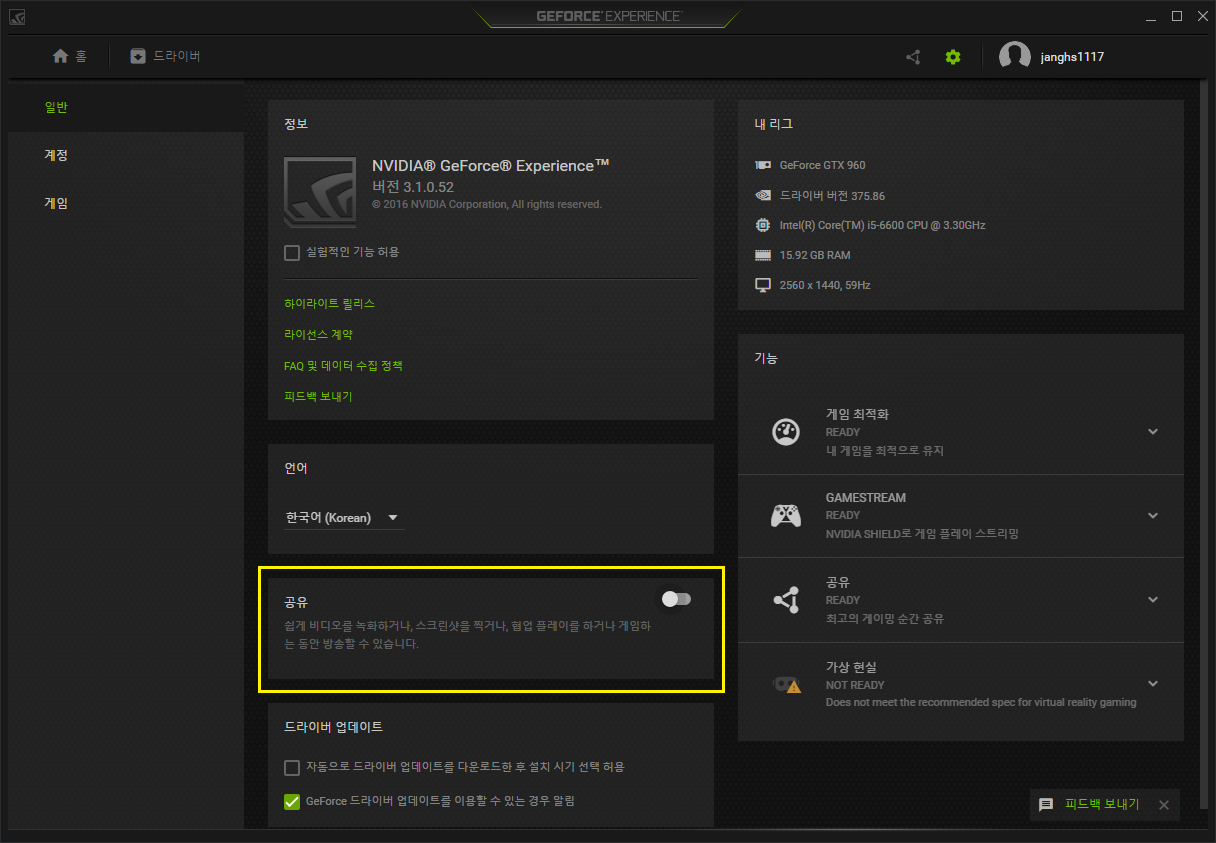Screen dimensions: 1216x843
Task: Open FAQ 및 데이터 수집 정책 link
Action: click(x=343, y=366)
